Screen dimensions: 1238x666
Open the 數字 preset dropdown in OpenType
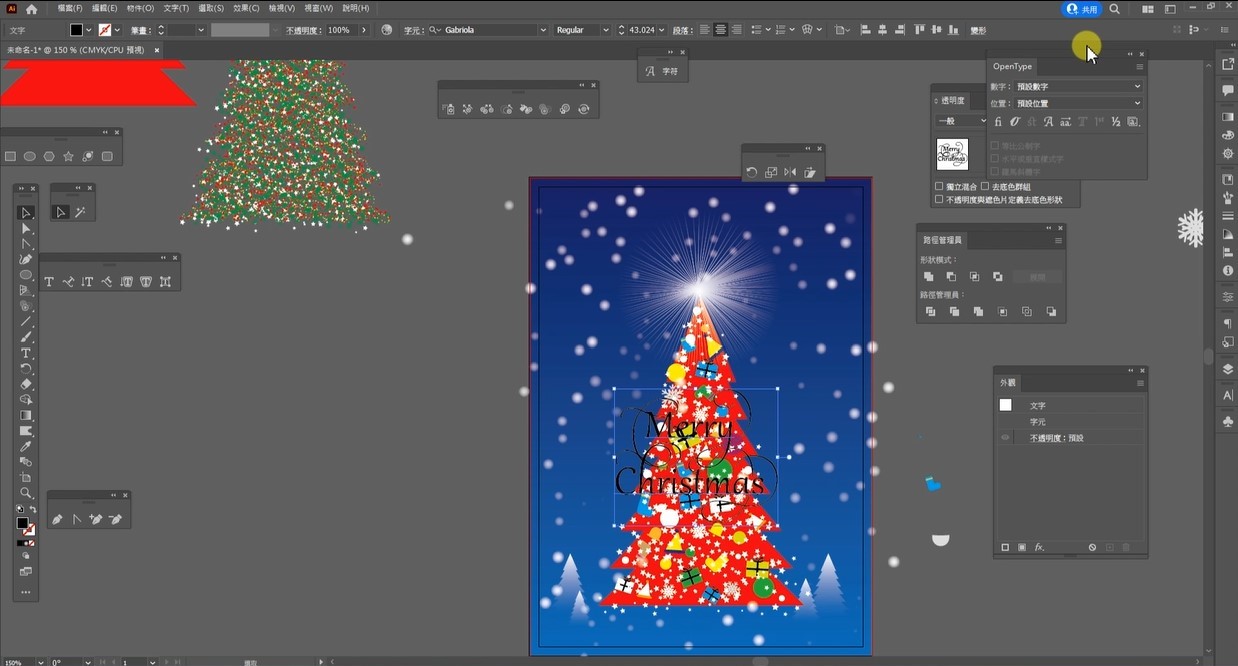click(1078, 87)
